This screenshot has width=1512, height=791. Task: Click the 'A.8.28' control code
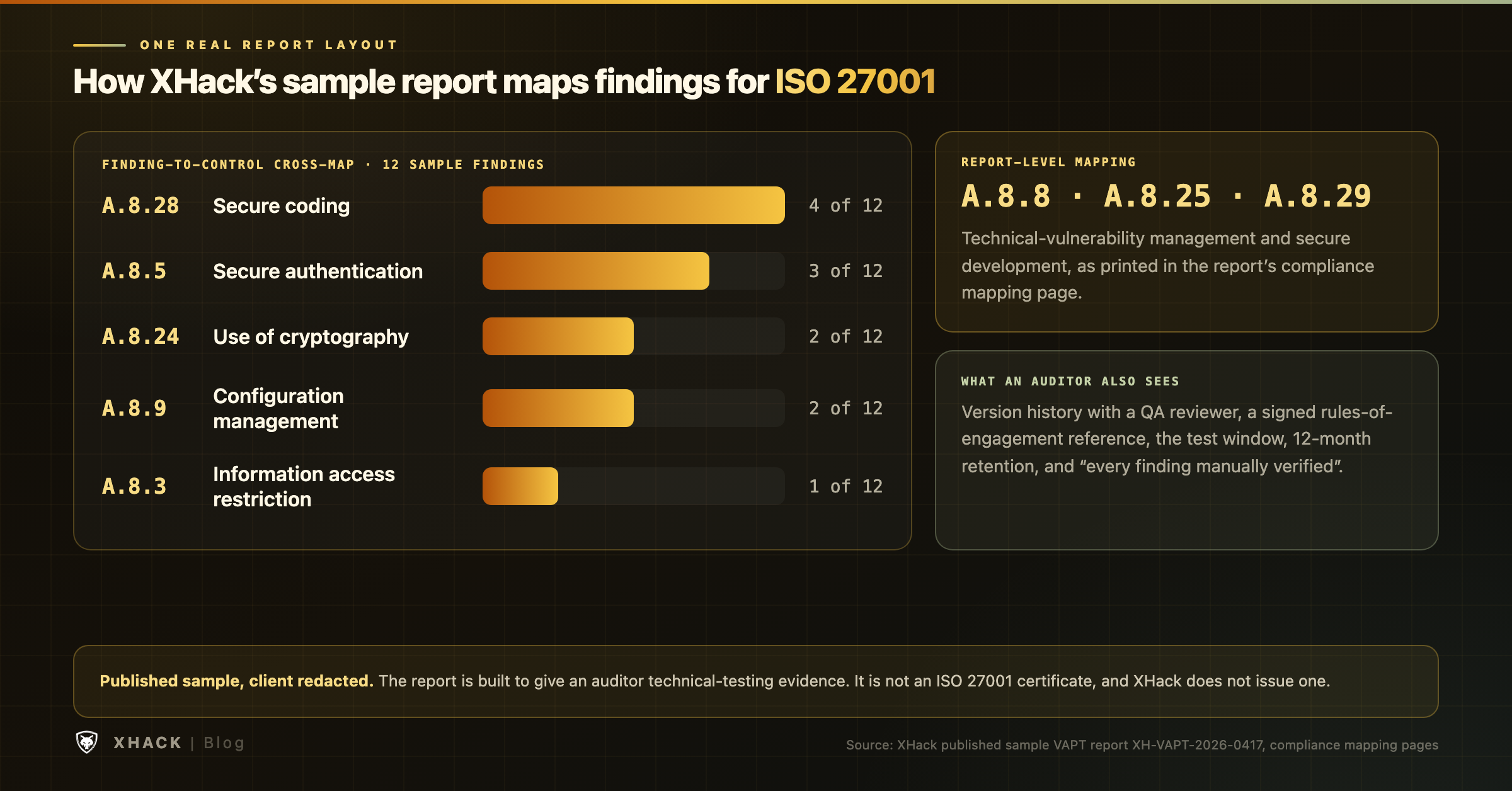(140, 205)
